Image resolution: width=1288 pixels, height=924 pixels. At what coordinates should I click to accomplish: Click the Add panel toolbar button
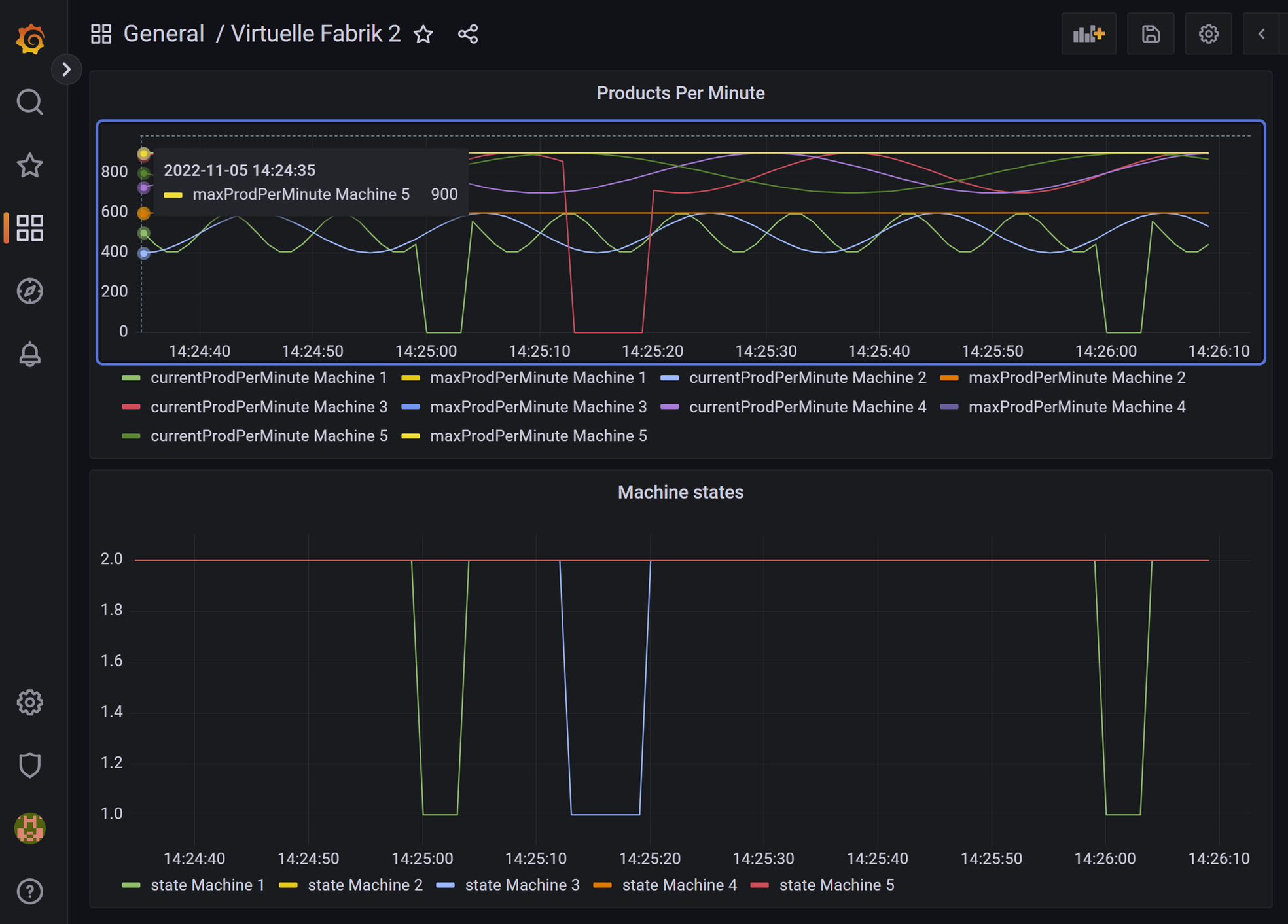click(1088, 34)
